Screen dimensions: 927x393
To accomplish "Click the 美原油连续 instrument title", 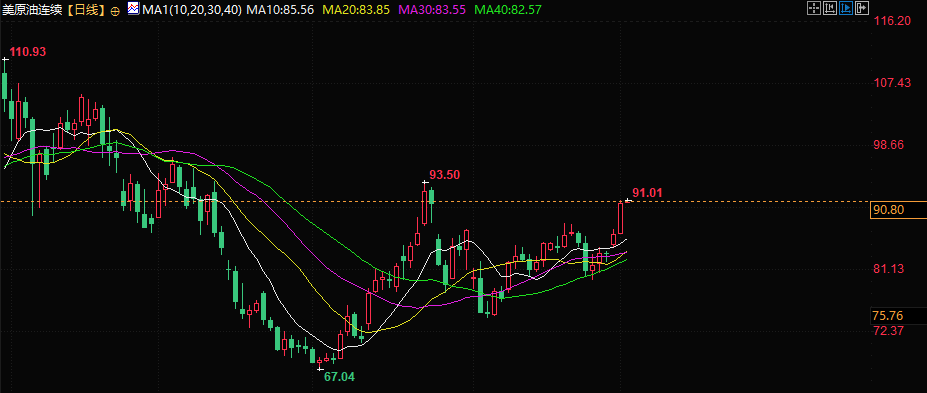I will [x=33, y=10].
